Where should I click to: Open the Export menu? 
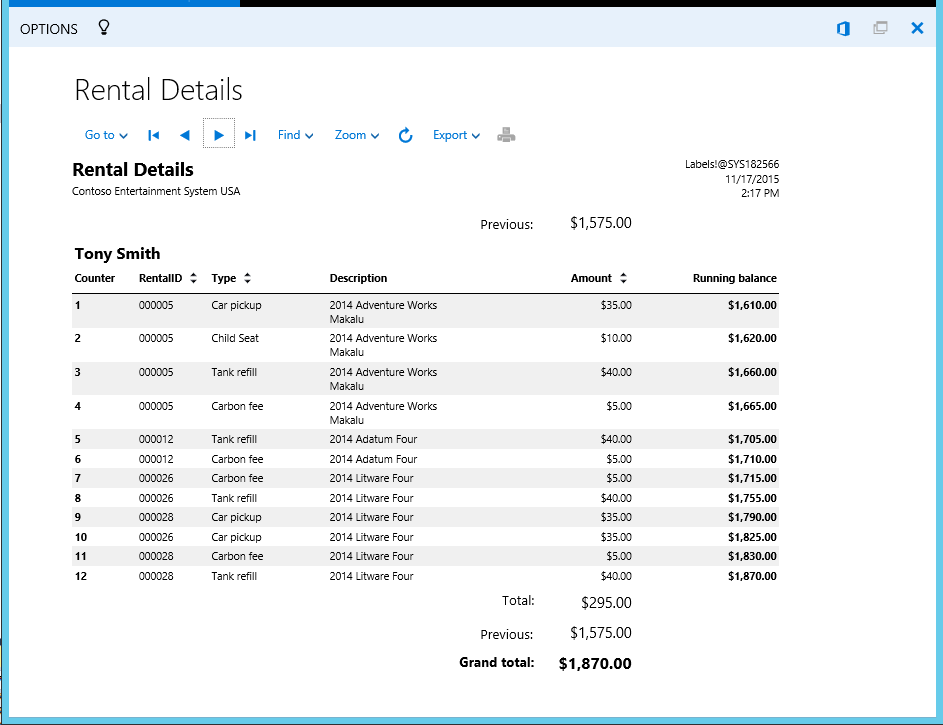coord(456,134)
